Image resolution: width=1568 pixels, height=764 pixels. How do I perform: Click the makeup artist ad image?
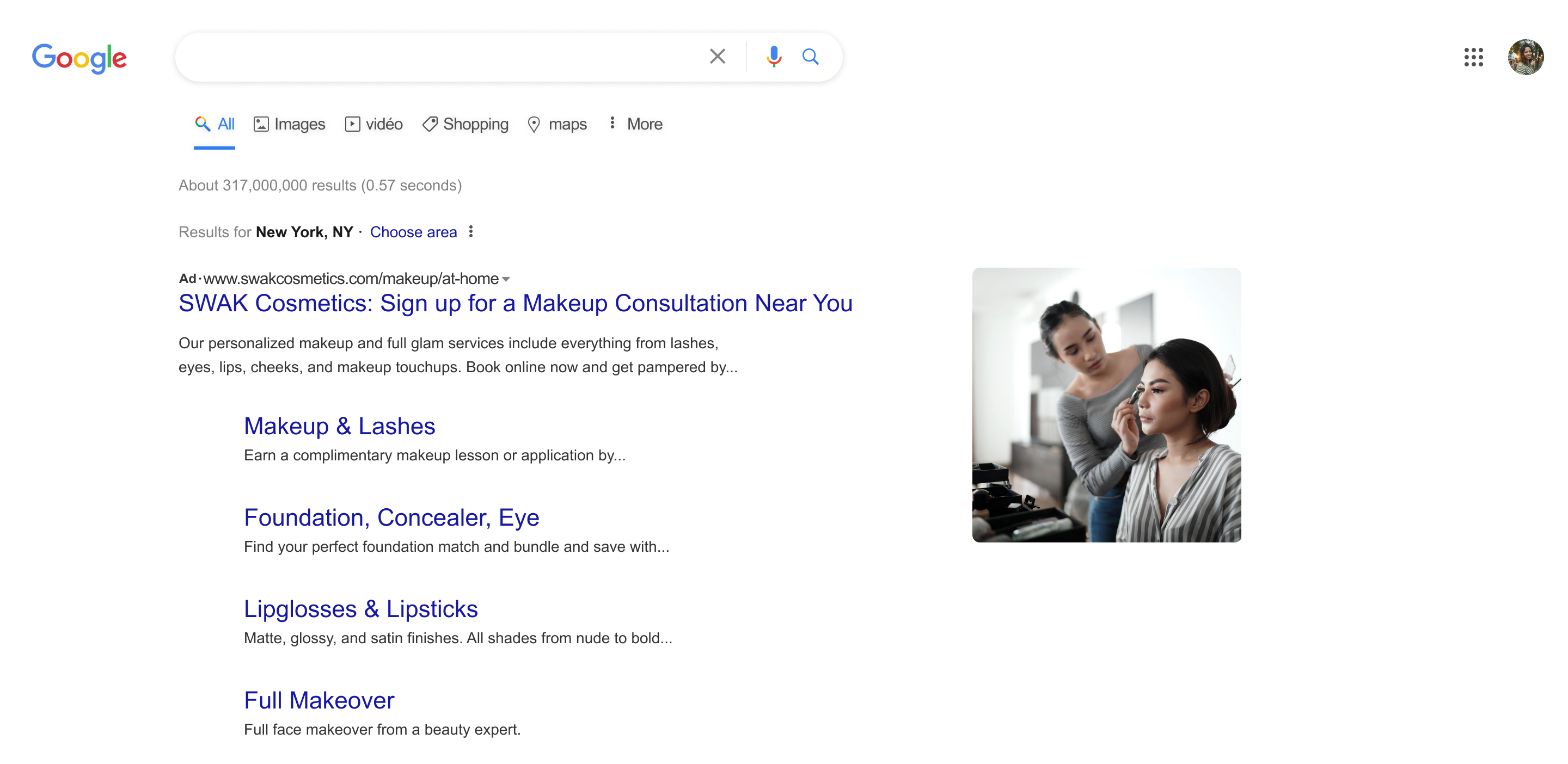tap(1106, 405)
